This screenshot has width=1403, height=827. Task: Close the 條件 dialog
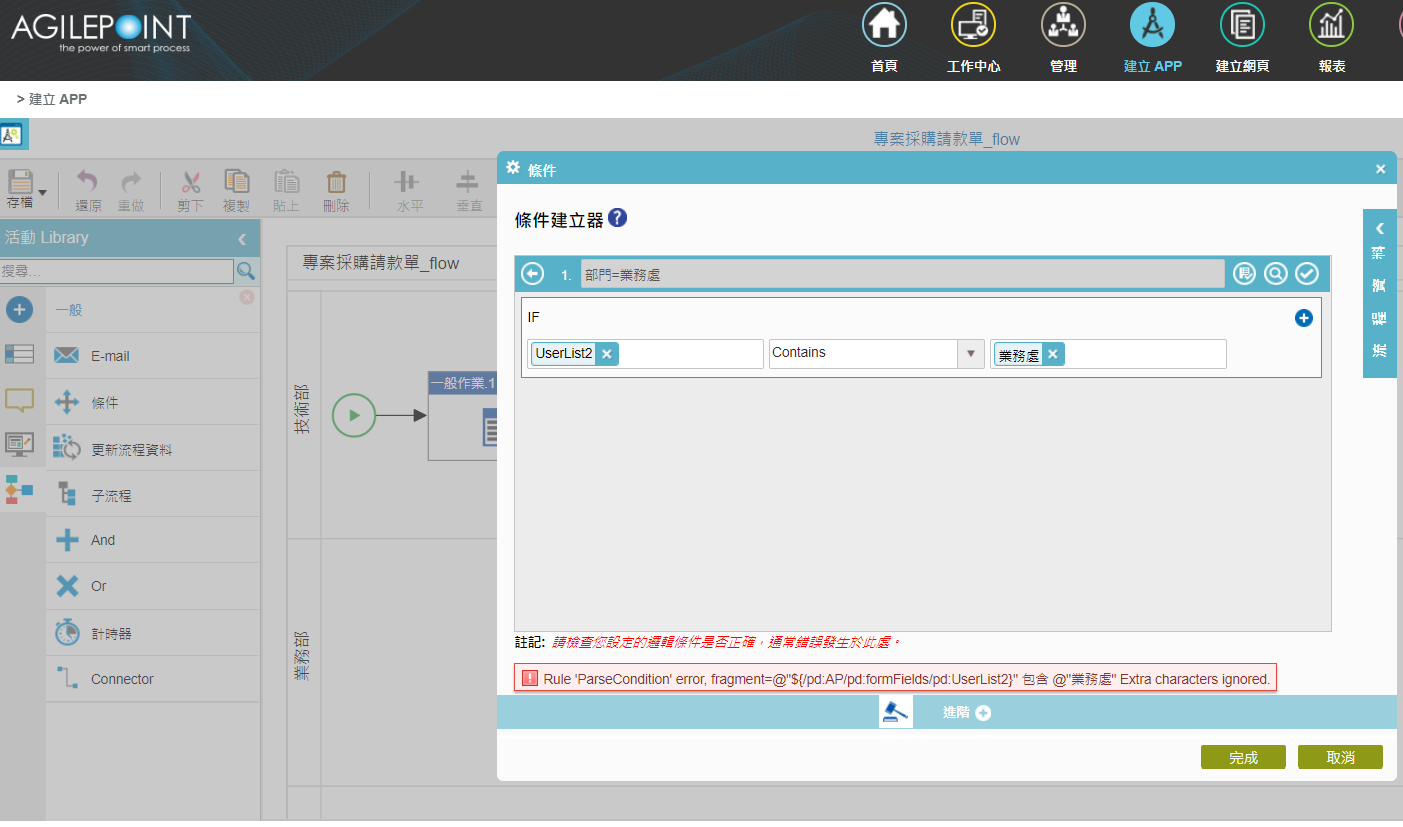[1380, 169]
